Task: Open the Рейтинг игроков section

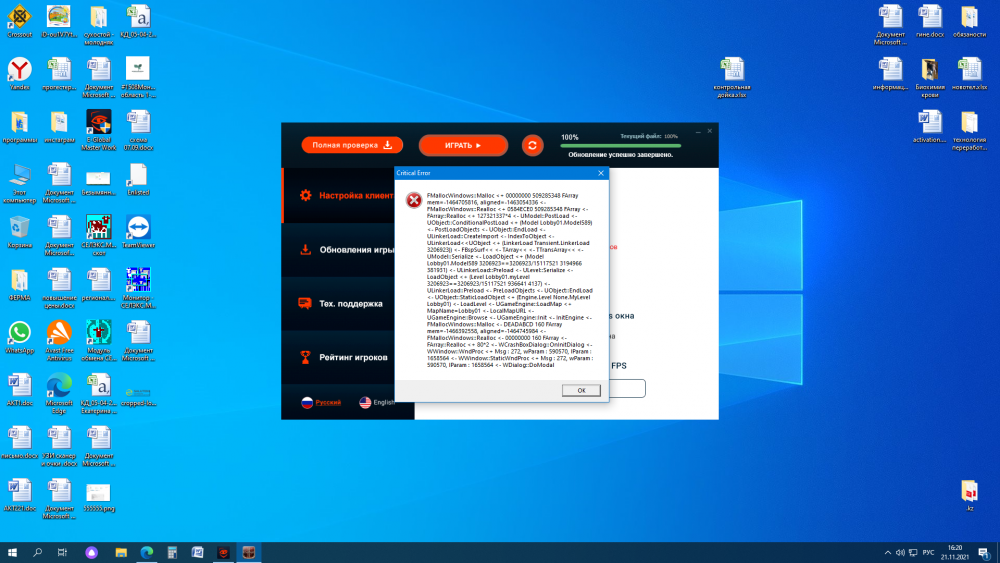Action: (x=348, y=357)
